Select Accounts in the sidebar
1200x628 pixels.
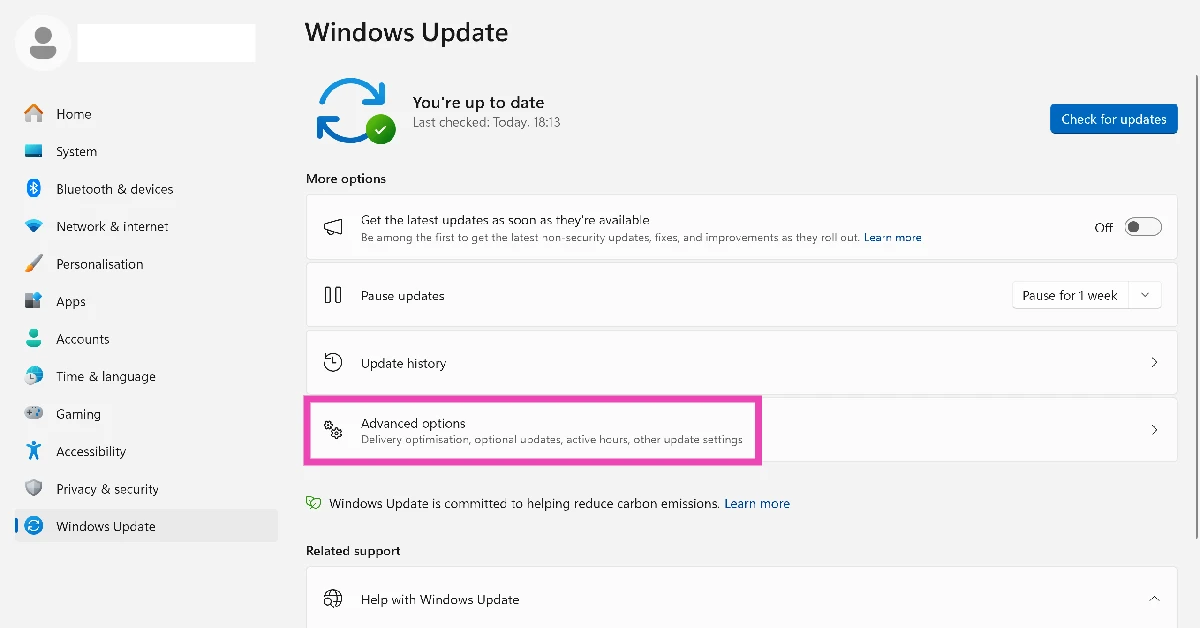coord(83,339)
